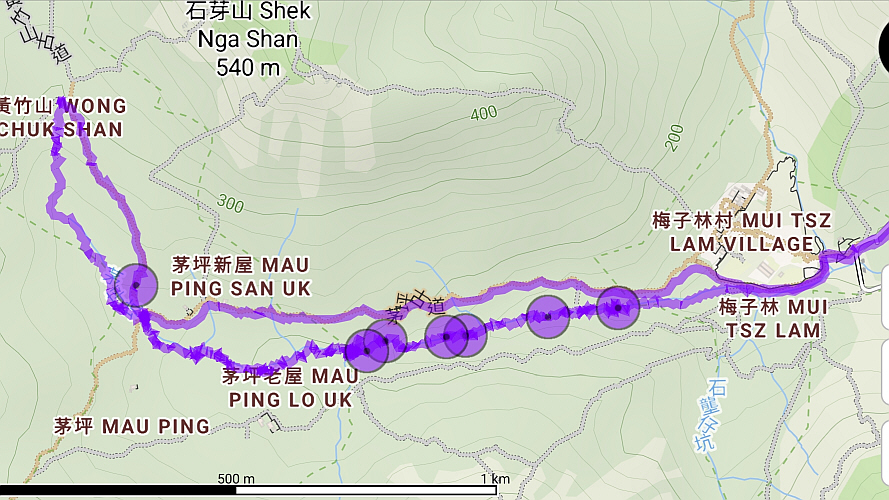Select the easternmost purple waypoint circle
This screenshot has width=889, height=500.
pos(618,308)
